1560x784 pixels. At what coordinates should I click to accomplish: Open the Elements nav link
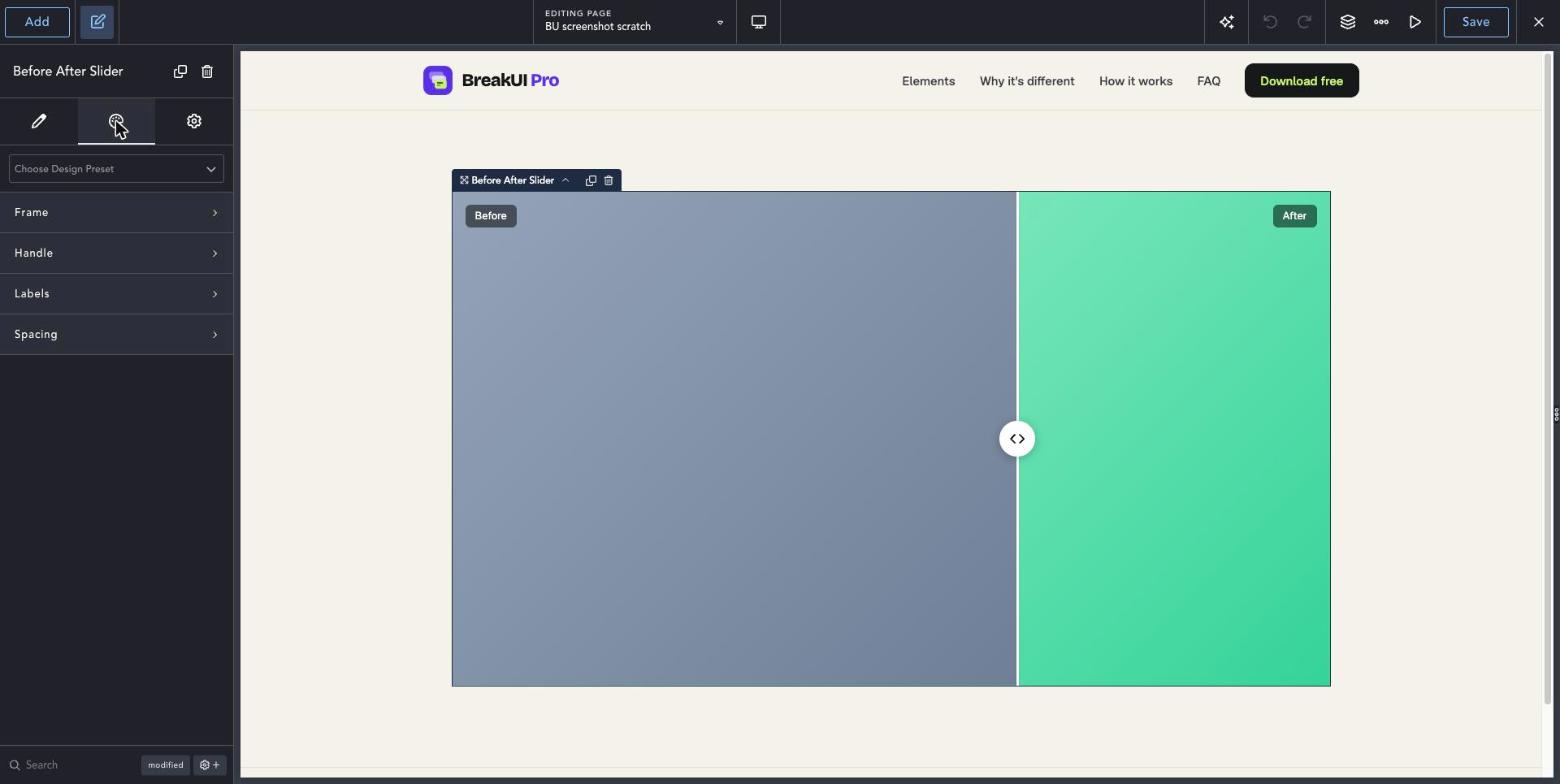(928, 81)
